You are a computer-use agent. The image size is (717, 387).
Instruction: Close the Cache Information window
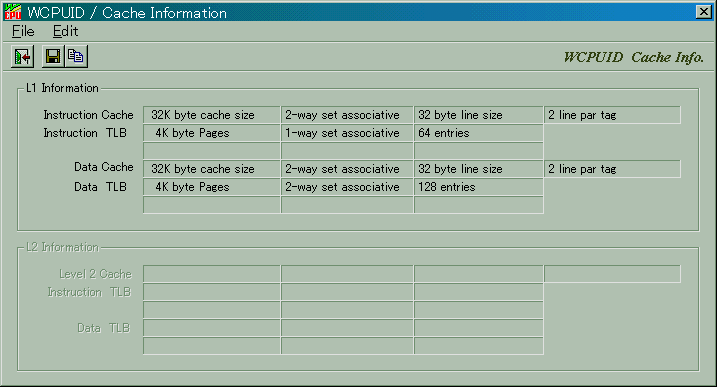[704, 12]
